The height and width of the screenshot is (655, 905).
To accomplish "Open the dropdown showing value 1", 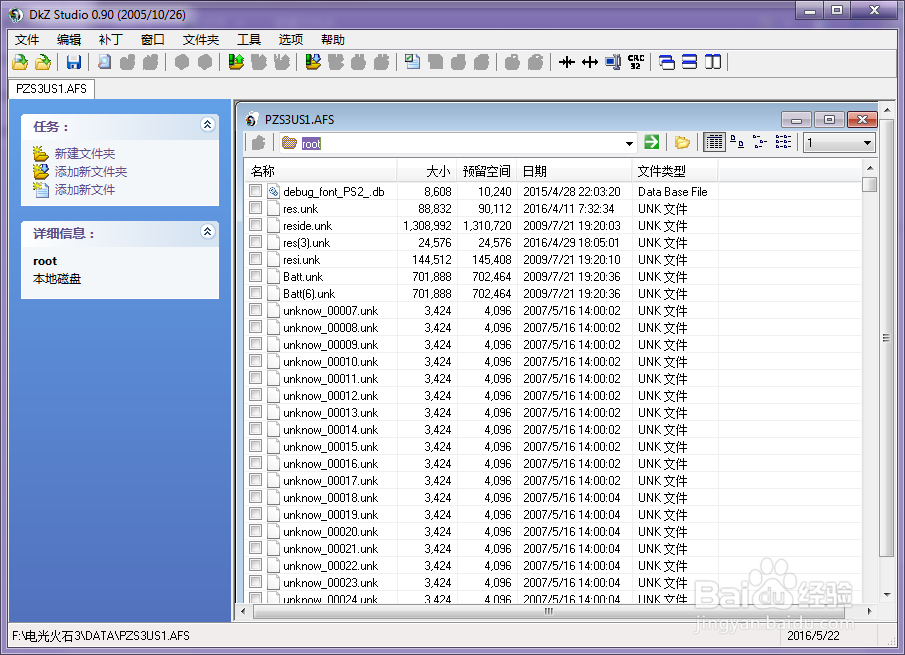I will point(840,143).
